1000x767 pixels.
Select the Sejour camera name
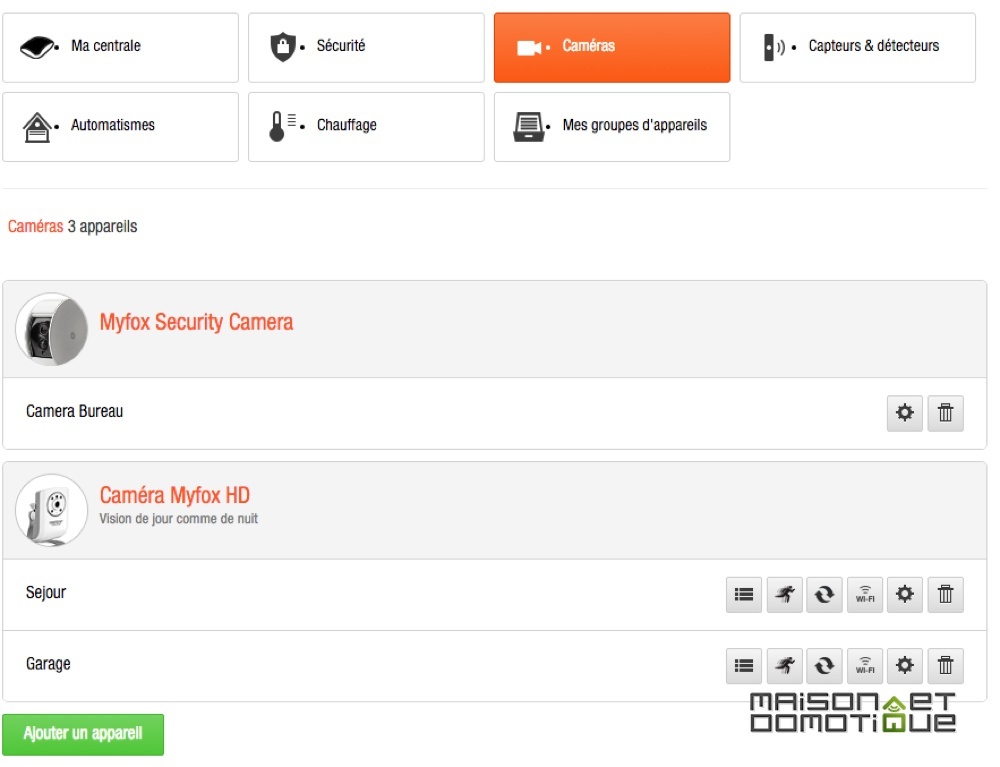[46, 592]
